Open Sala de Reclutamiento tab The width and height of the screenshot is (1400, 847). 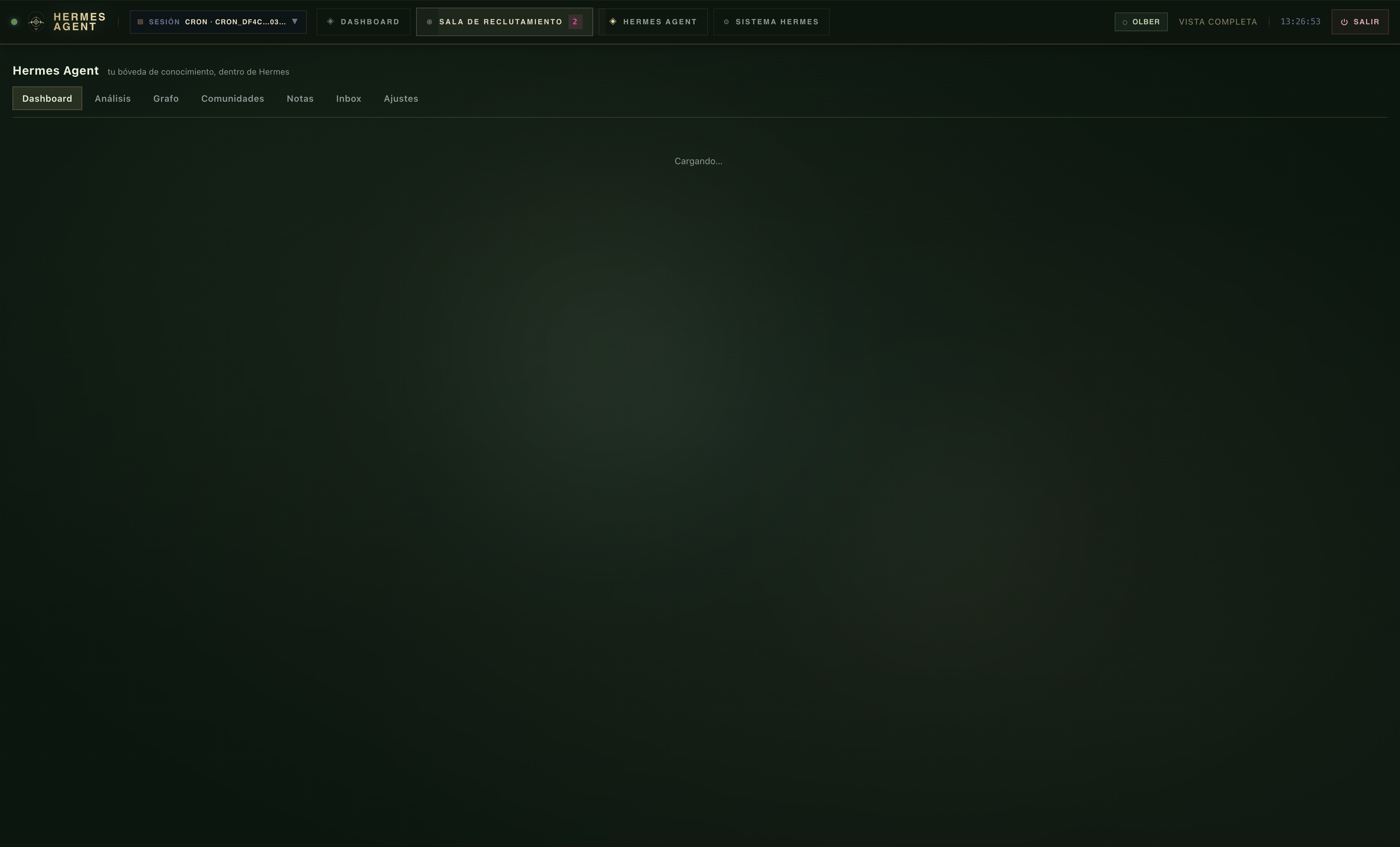point(504,22)
